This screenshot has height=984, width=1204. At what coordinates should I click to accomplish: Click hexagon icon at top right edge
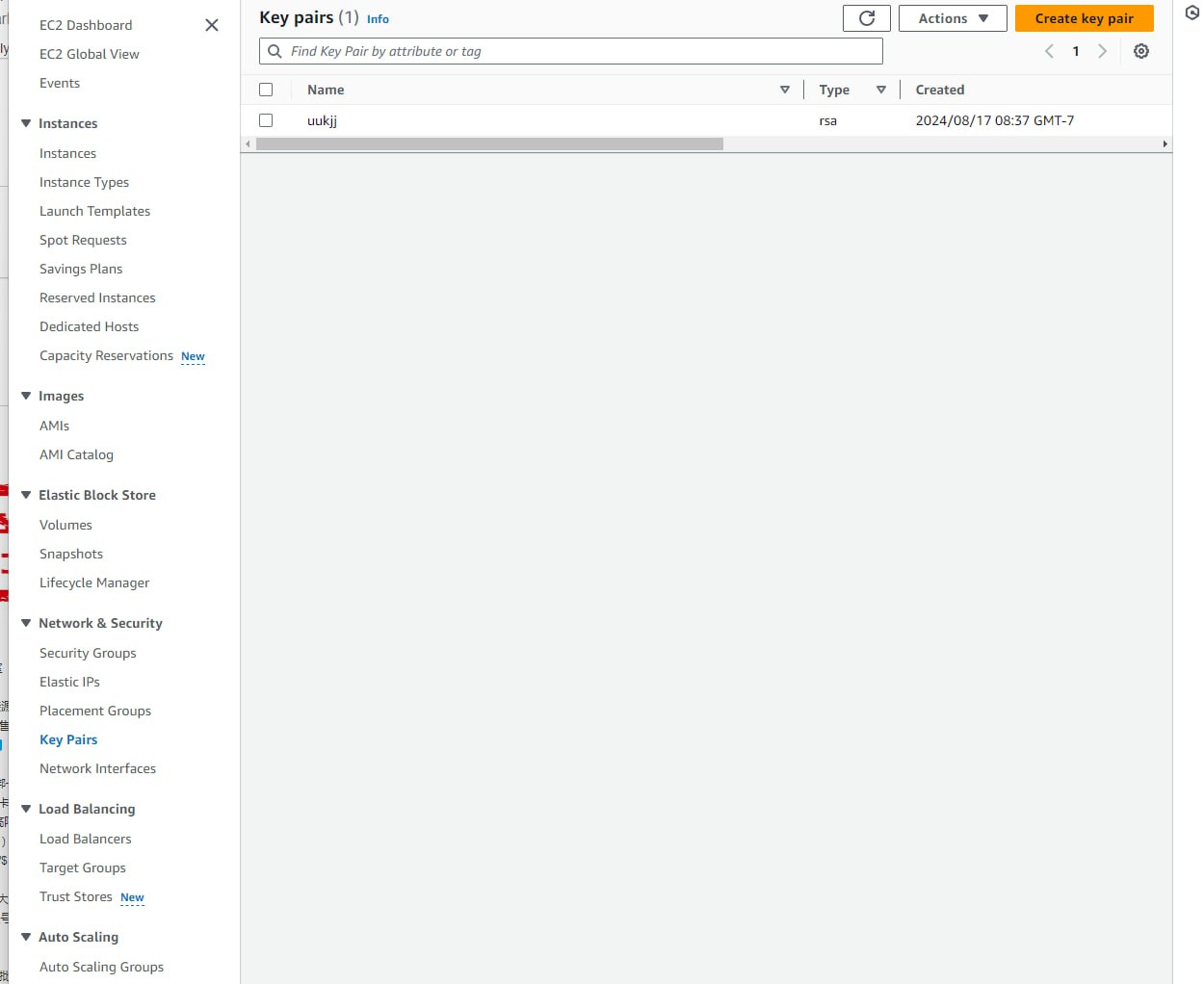1192,13
